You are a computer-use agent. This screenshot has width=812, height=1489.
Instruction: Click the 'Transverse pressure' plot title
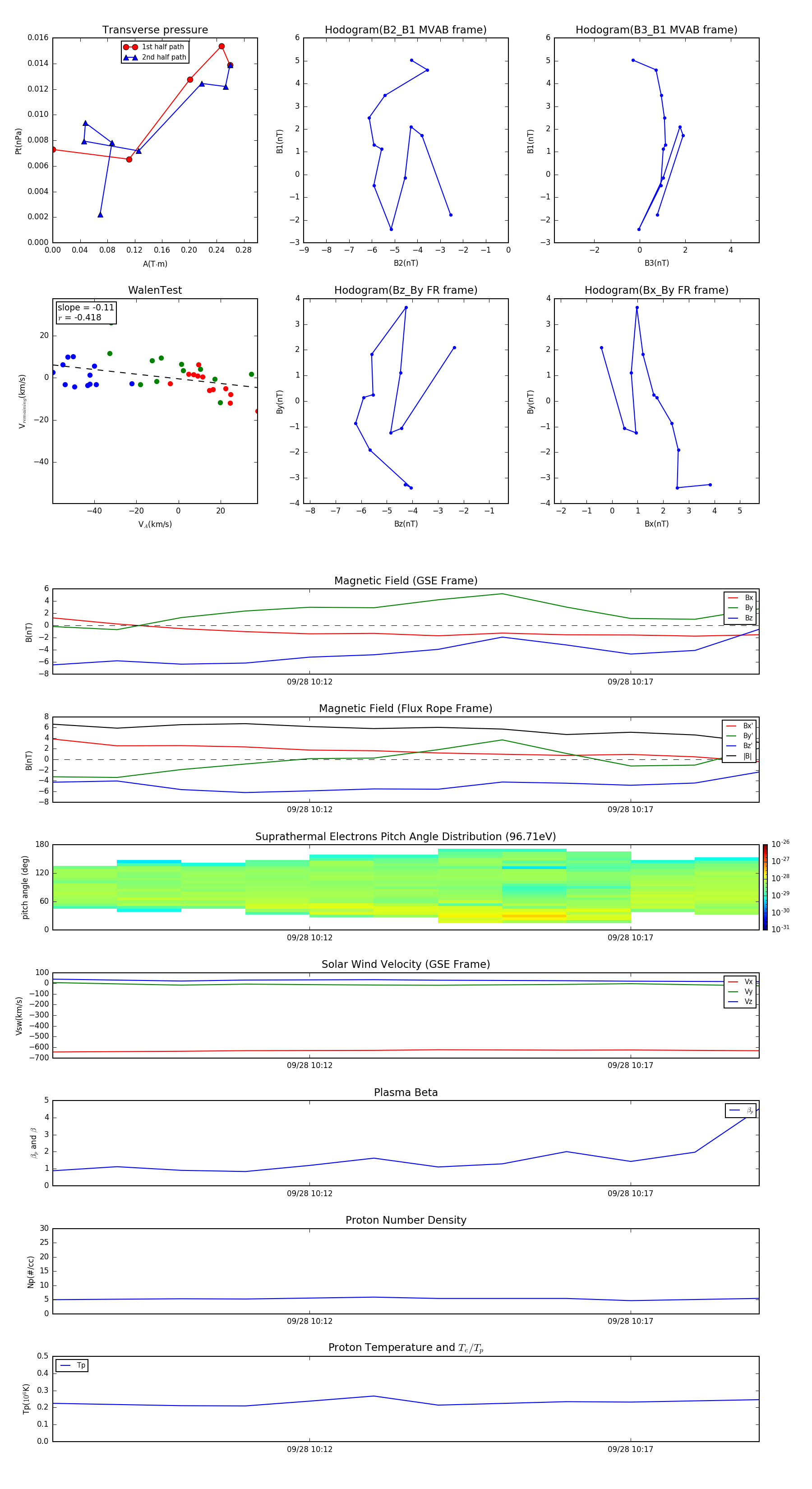(155, 30)
